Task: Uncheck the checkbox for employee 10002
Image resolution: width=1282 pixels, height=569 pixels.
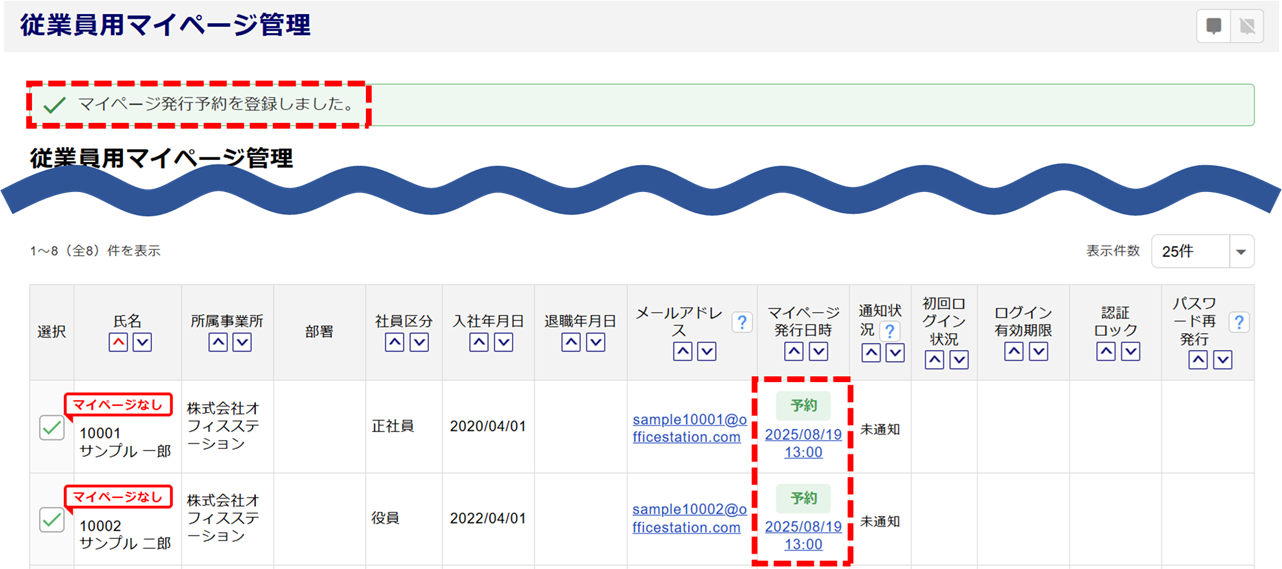Action: pos(52,520)
